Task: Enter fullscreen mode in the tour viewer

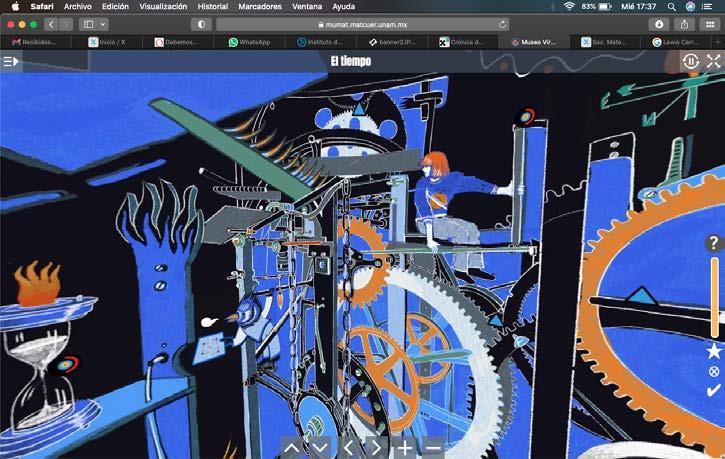Action: pyautogui.click(x=713, y=61)
